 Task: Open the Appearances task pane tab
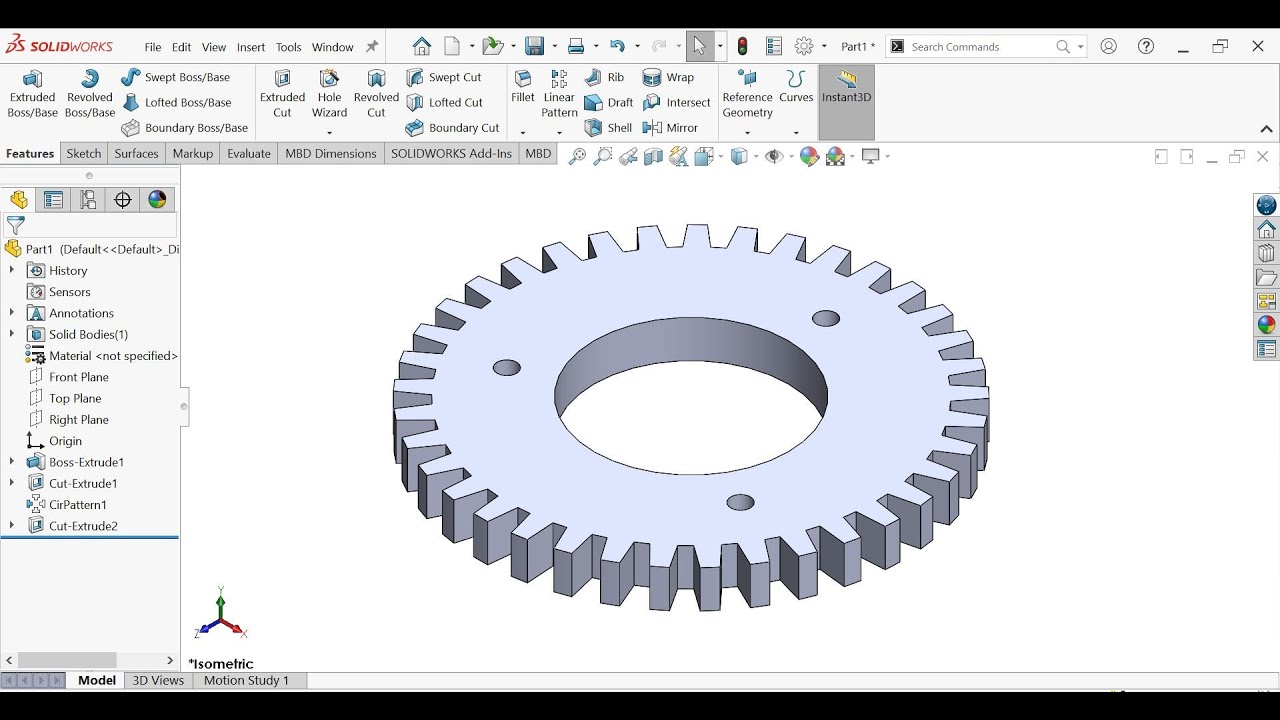[1267, 325]
